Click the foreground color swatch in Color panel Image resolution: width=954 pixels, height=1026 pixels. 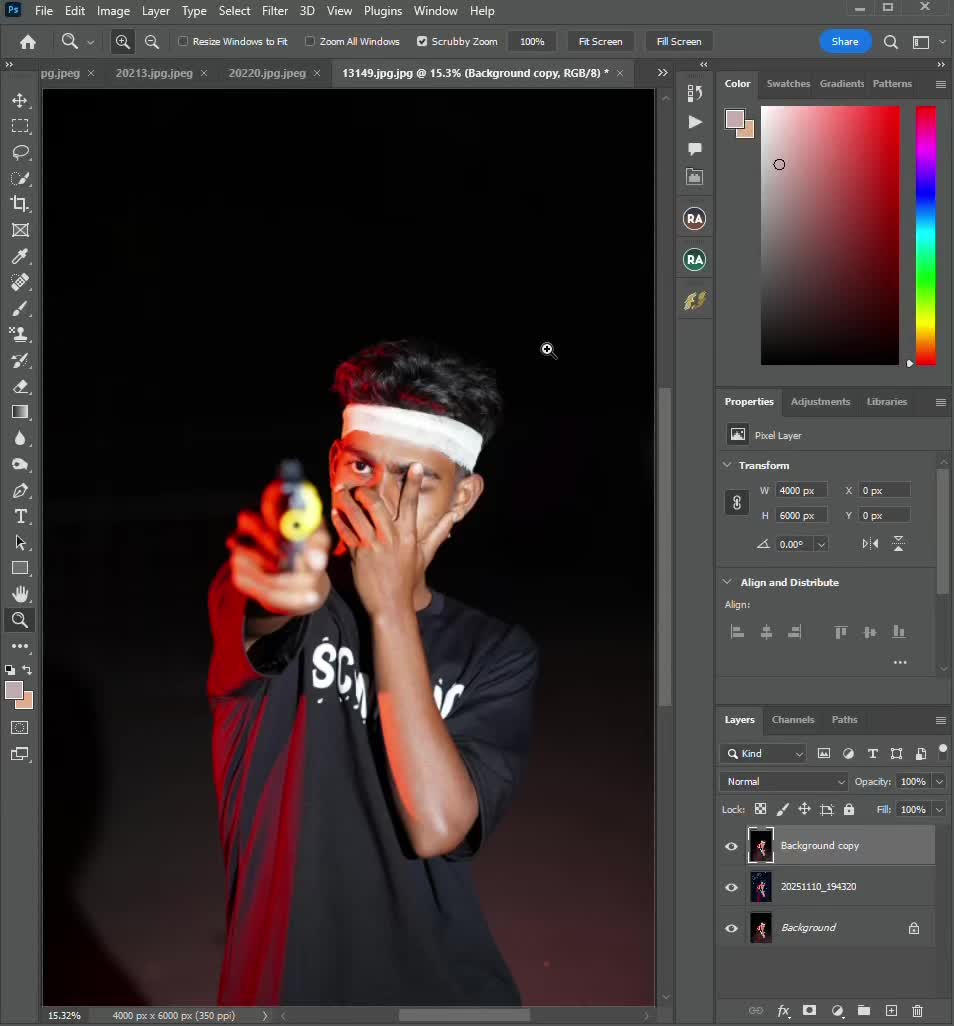[x=734, y=119]
